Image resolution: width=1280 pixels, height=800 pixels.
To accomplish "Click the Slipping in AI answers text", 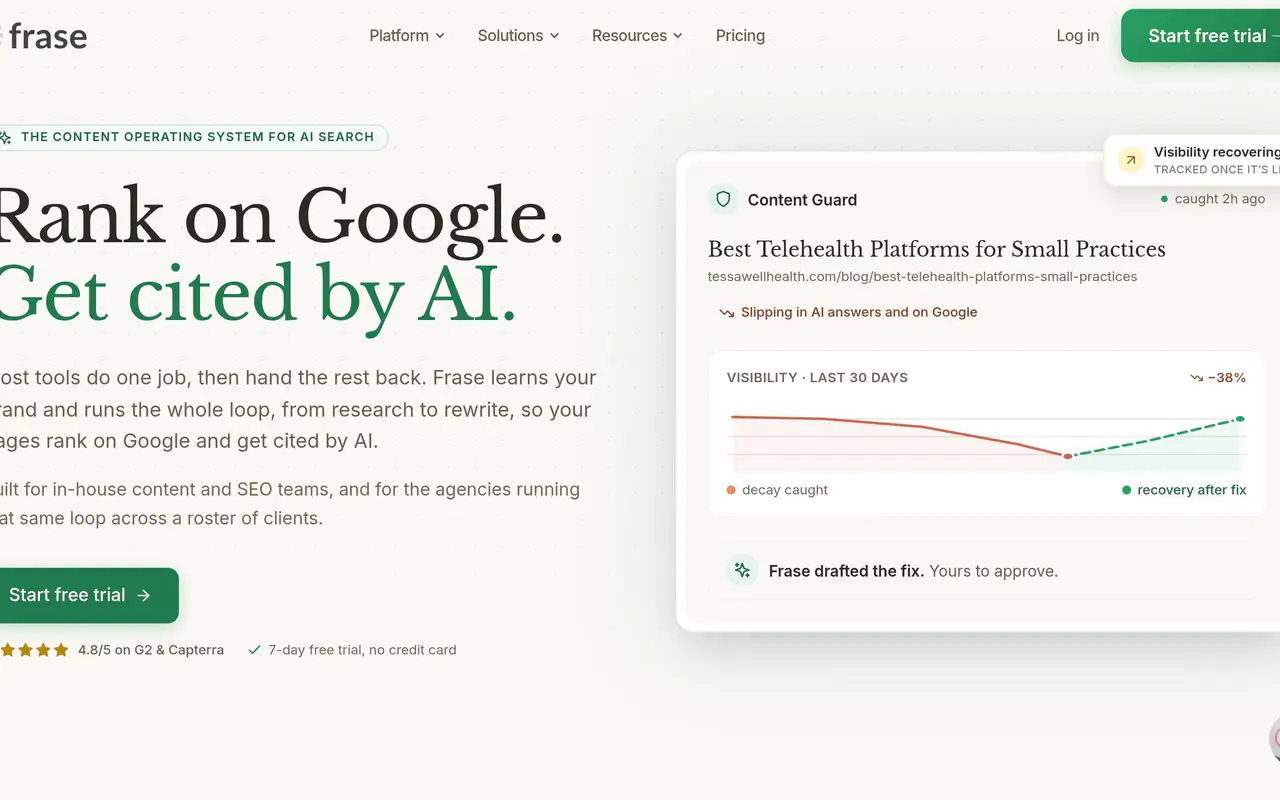I will [x=859, y=312].
